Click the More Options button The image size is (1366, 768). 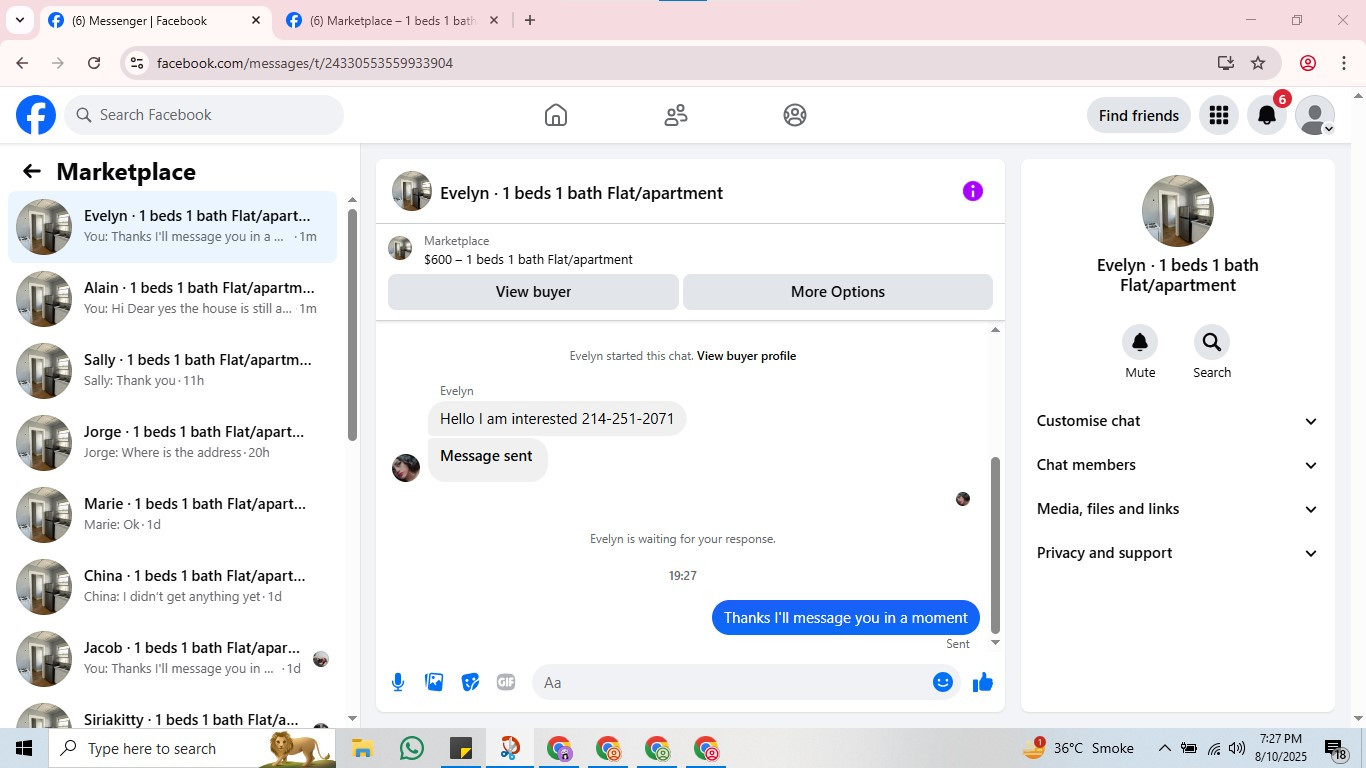(838, 292)
